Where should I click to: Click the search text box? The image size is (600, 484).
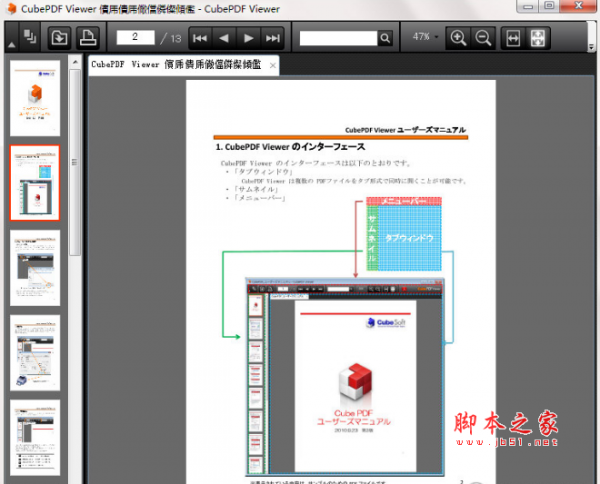(x=337, y=38)
